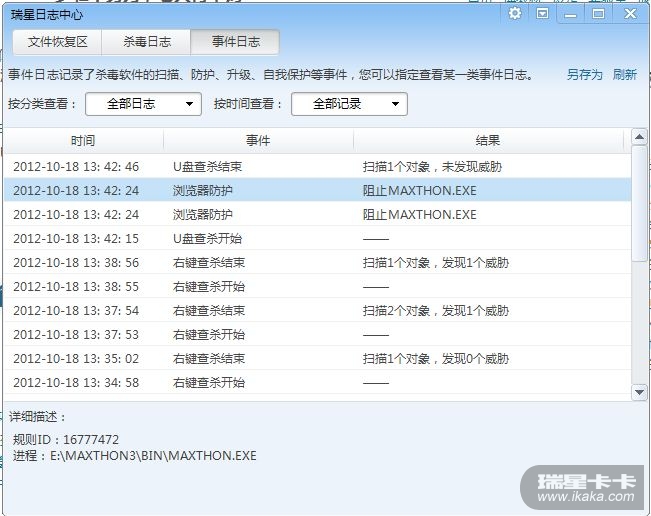Select the 事件日志 tab

235,42
